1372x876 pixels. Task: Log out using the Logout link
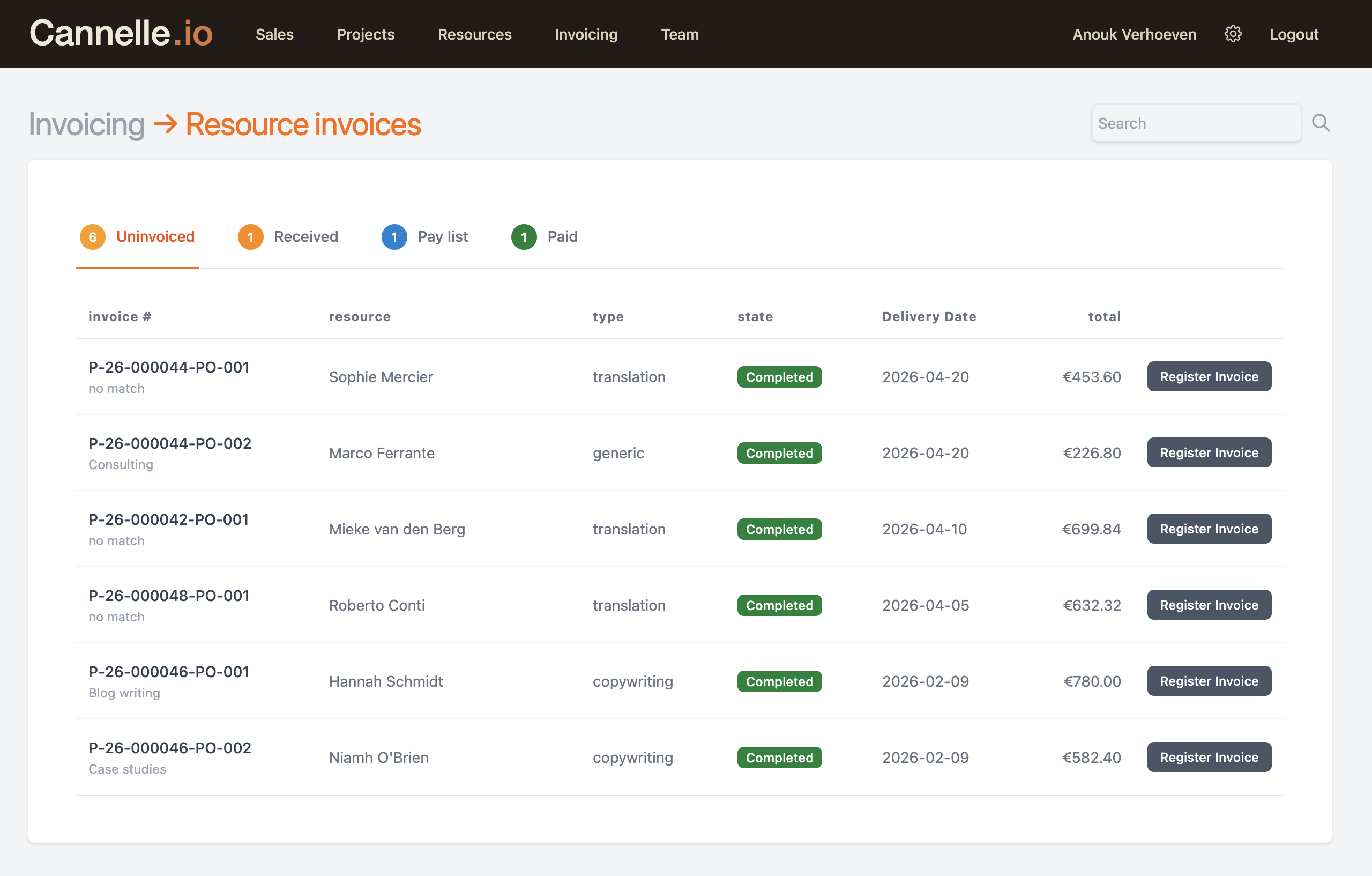1293,34
